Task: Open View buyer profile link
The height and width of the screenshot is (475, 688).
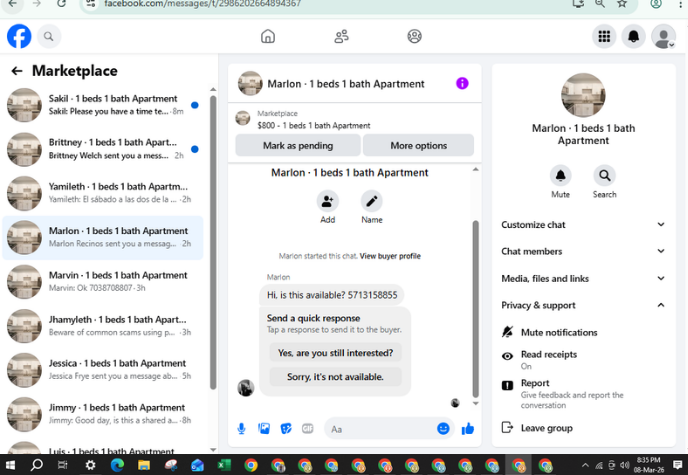Action: 390,256
